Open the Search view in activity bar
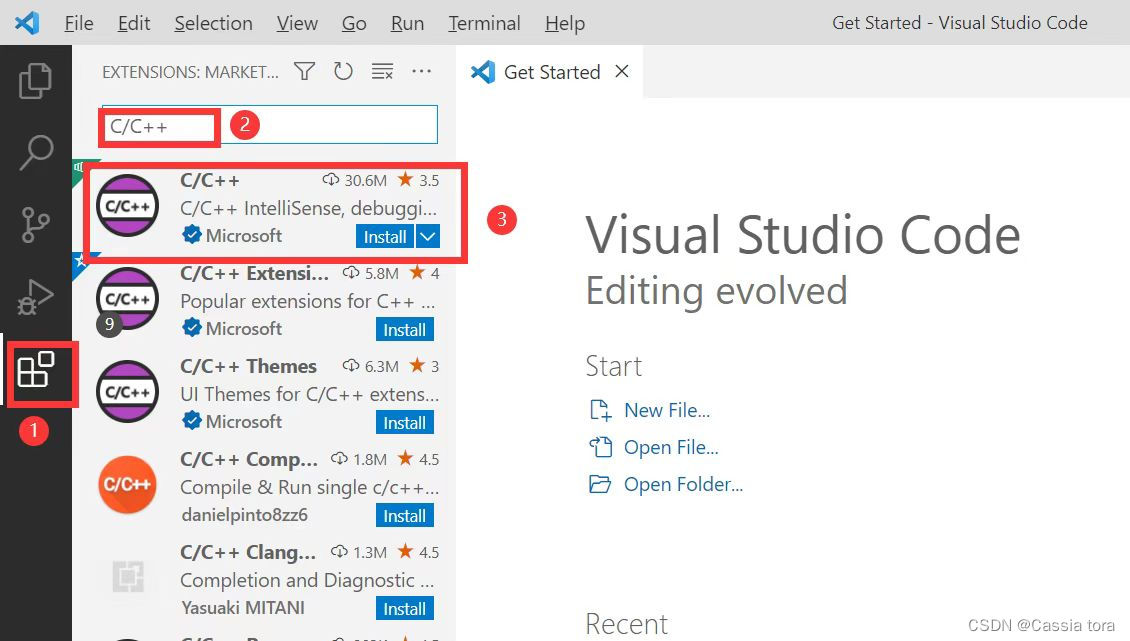This screenshot has width=1130, height=641. (35, 152)
